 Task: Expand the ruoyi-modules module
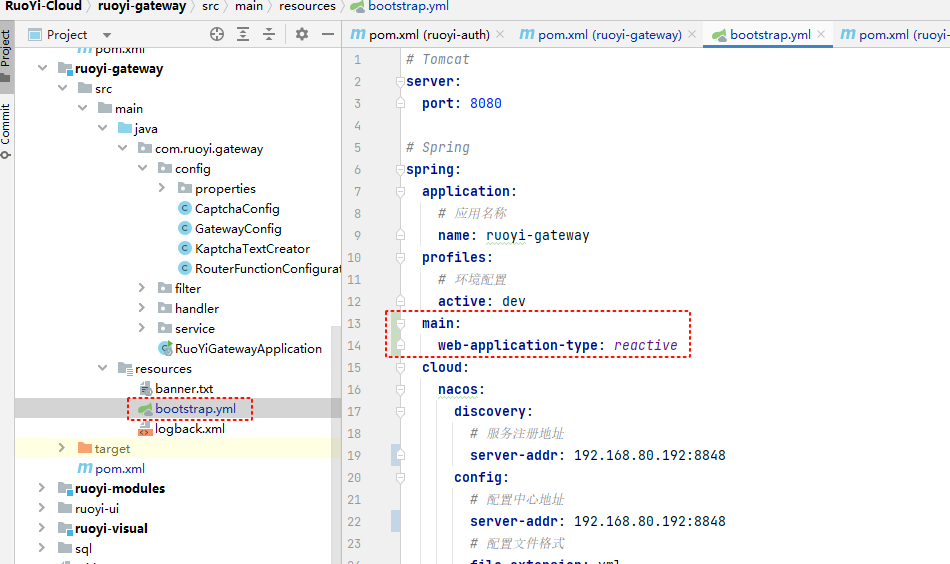(x=42, y=488)
